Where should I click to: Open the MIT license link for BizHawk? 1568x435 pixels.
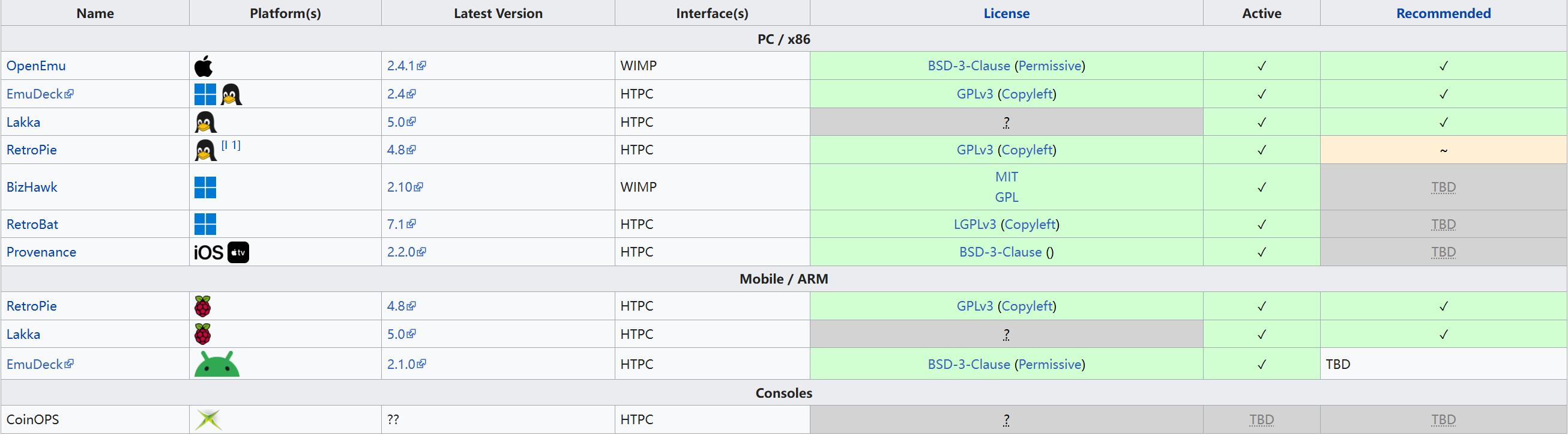[1006, 177]
